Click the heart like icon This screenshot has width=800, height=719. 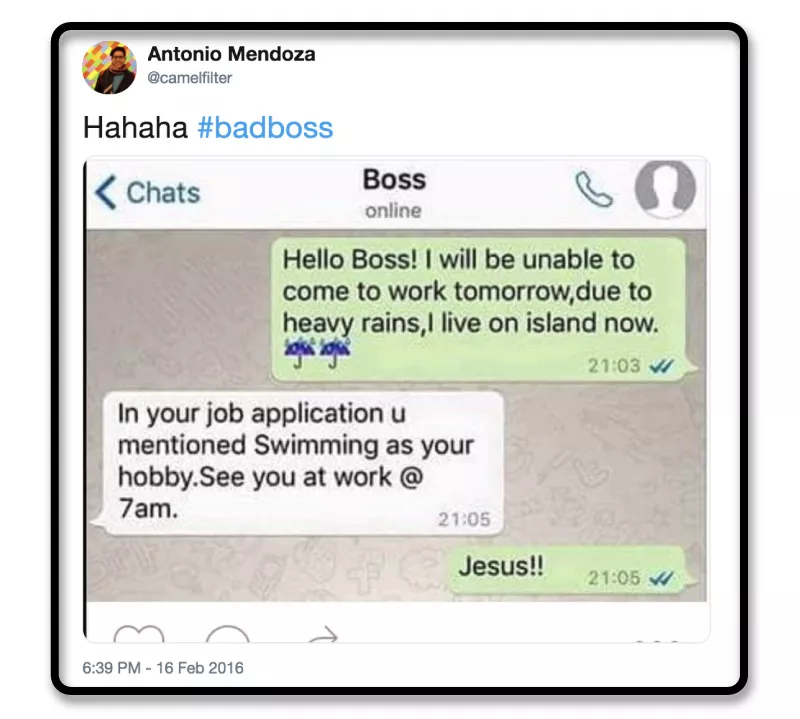click(139, 633)
